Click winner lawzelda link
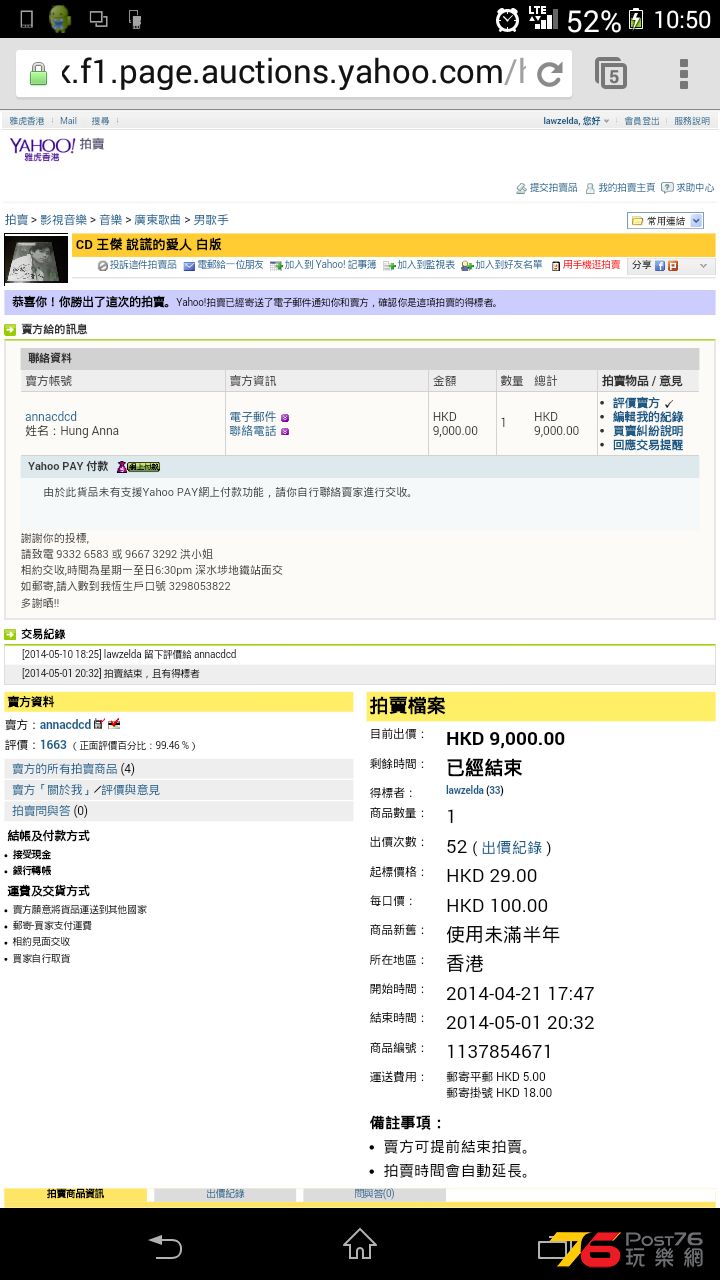This screenshot has height=1280, width=720. click(464, 790)
